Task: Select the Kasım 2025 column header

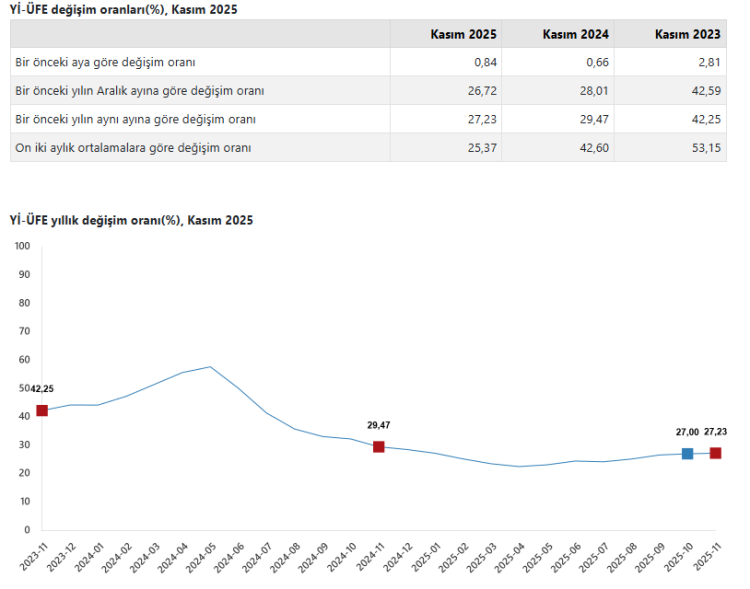Action: click(463, 34)
